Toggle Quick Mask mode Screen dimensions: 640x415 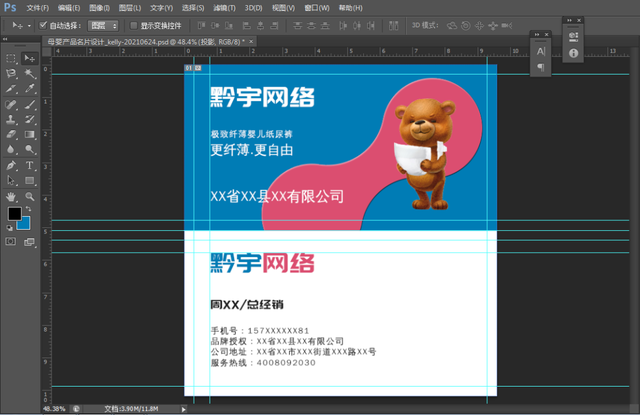(x=11, y=242)
